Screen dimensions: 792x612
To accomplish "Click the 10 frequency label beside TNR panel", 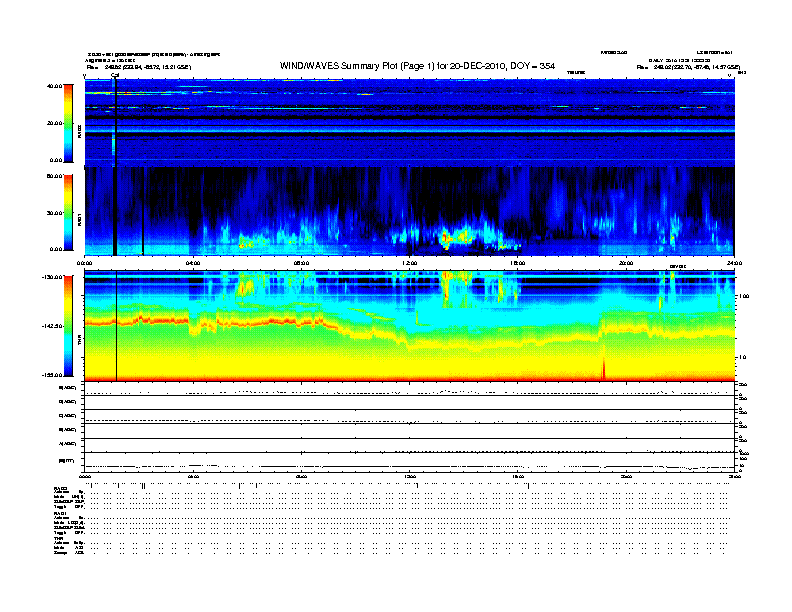I will tap(742, 357).
